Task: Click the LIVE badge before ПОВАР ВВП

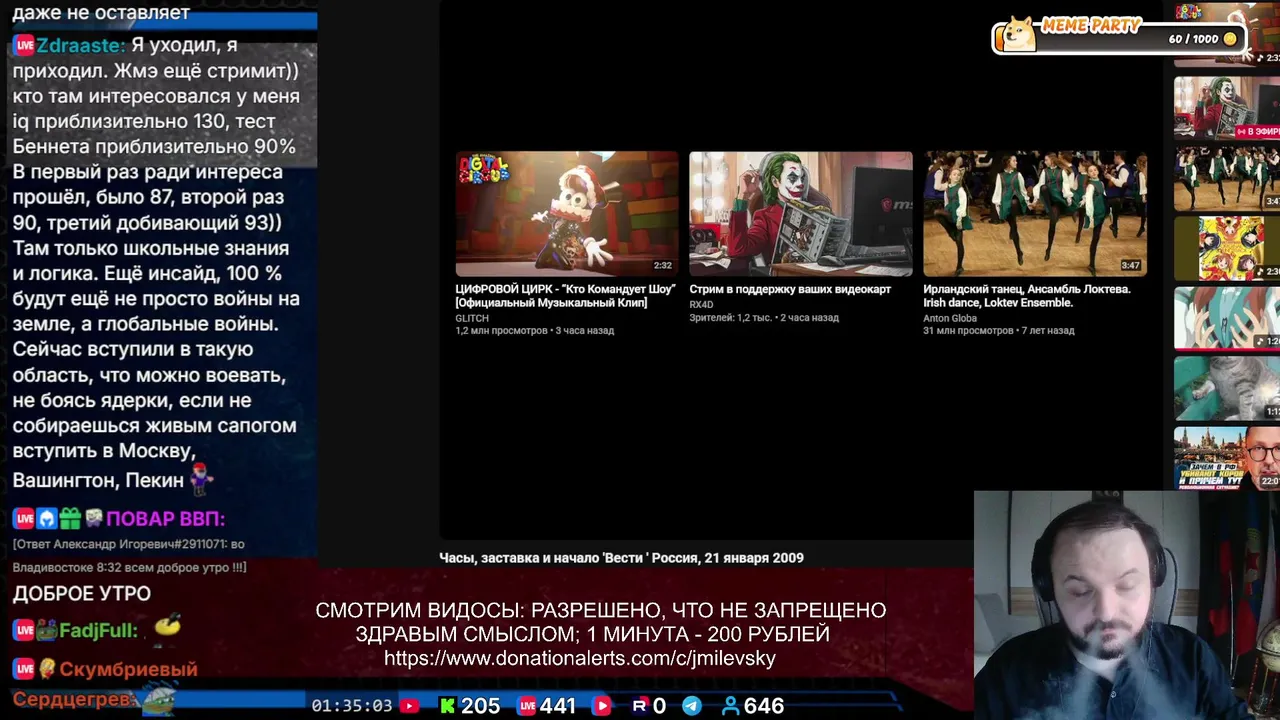Action: click(24, 518)
